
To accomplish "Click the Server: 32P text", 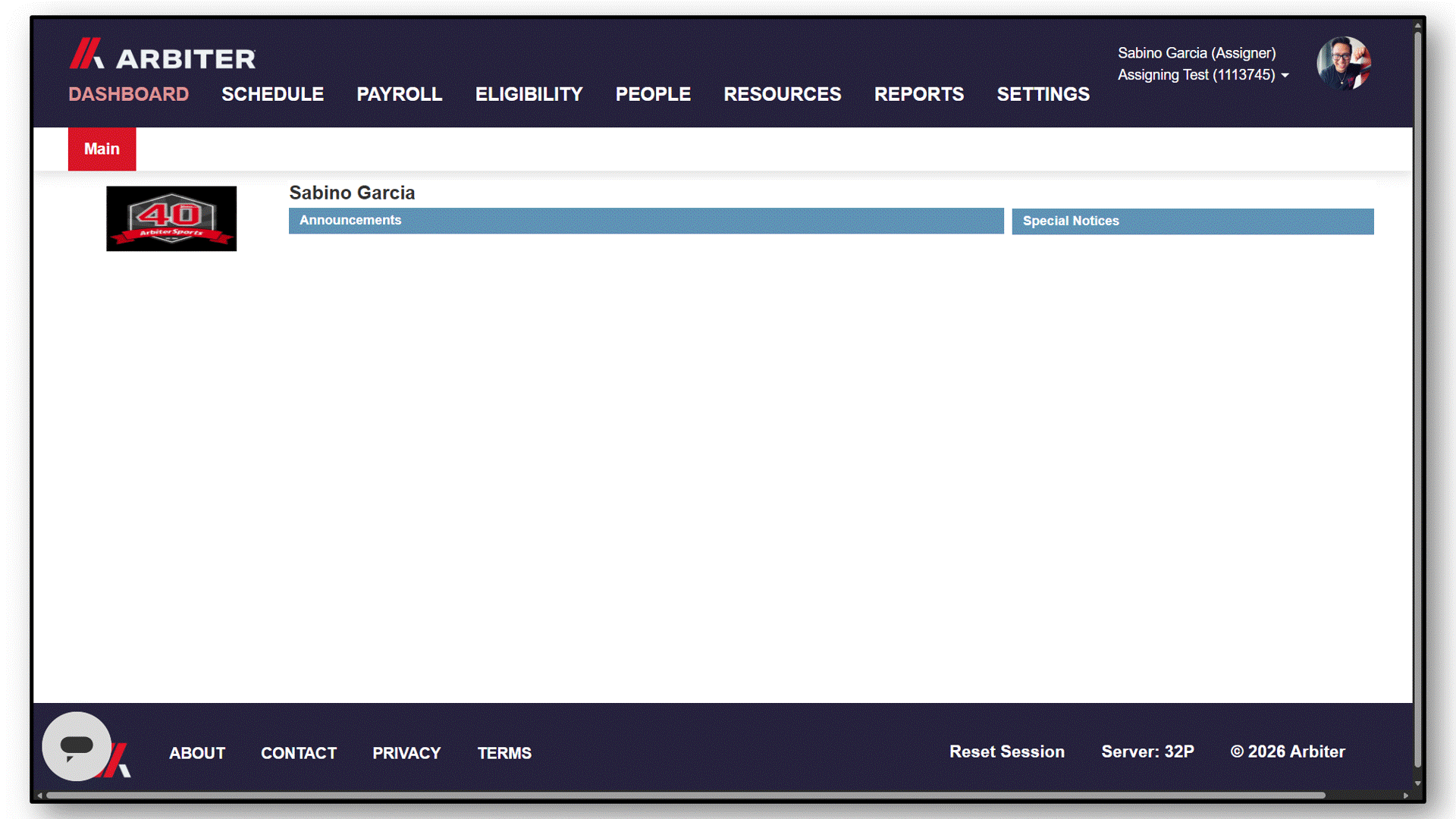I will click(x=1147, y=752).
